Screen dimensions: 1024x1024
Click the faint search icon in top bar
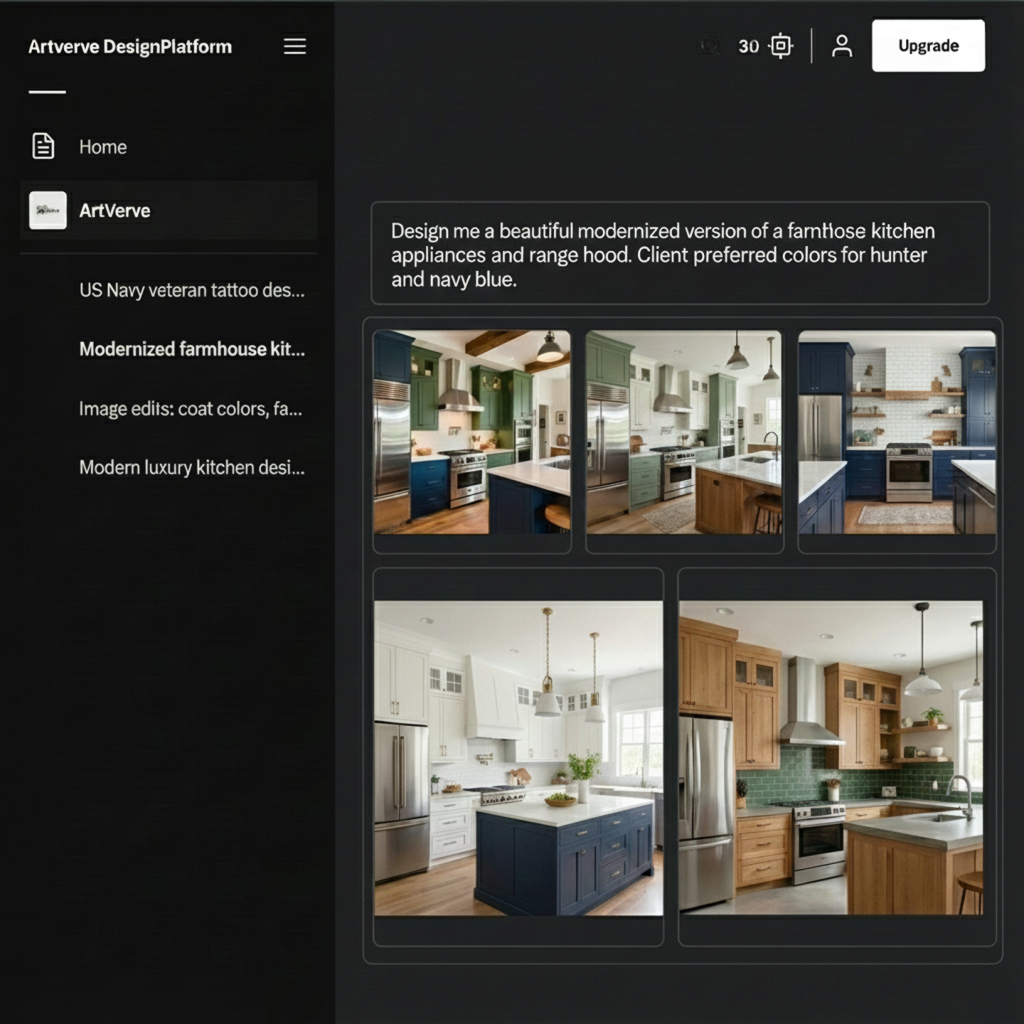pyautogui.click(x=709, y=46)
